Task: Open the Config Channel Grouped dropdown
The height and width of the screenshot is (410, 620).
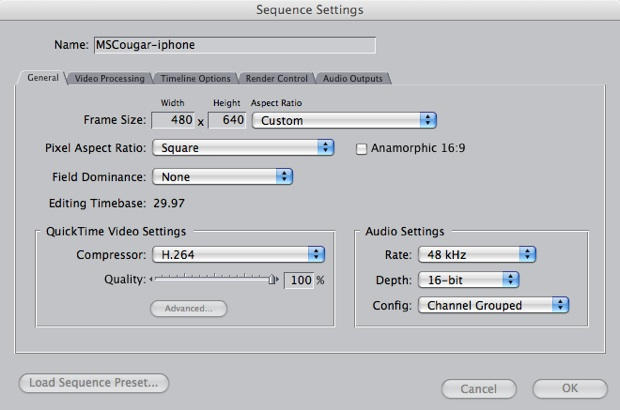Action: click(x=493, y=305)
